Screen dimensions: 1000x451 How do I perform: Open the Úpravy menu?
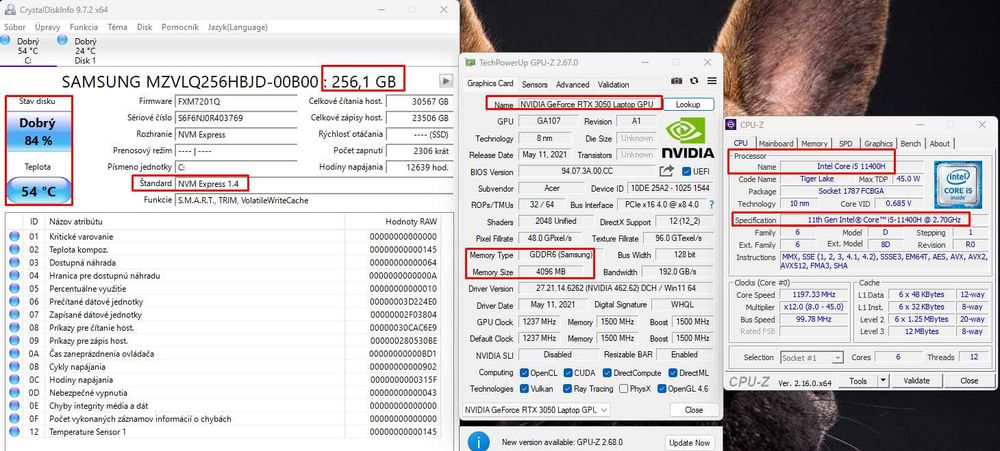click(48, 27)
